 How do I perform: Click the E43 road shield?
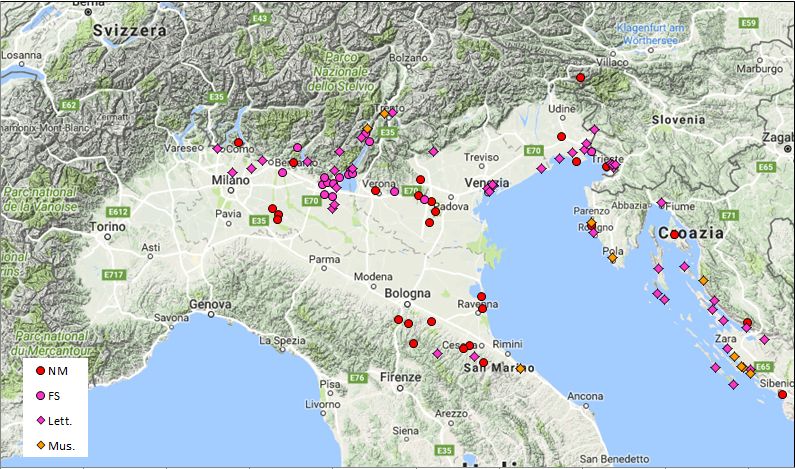(259, 19)
